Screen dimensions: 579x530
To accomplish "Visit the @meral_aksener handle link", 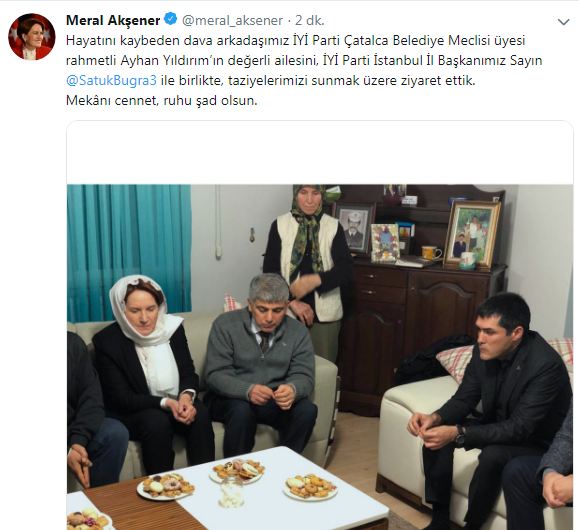I will pos(232,20).
